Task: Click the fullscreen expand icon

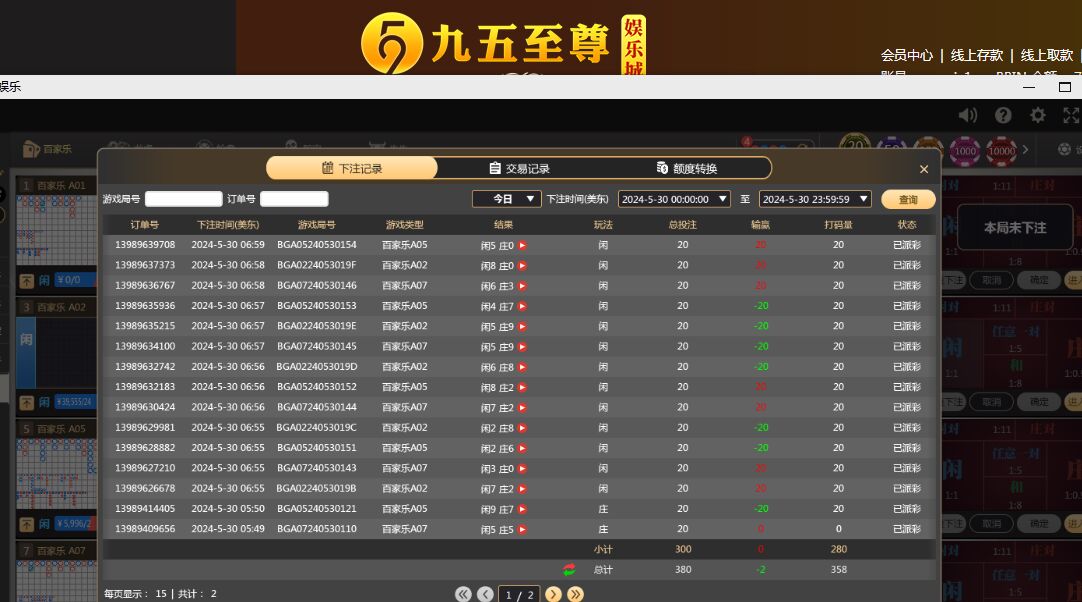Action: (1070, 116)
